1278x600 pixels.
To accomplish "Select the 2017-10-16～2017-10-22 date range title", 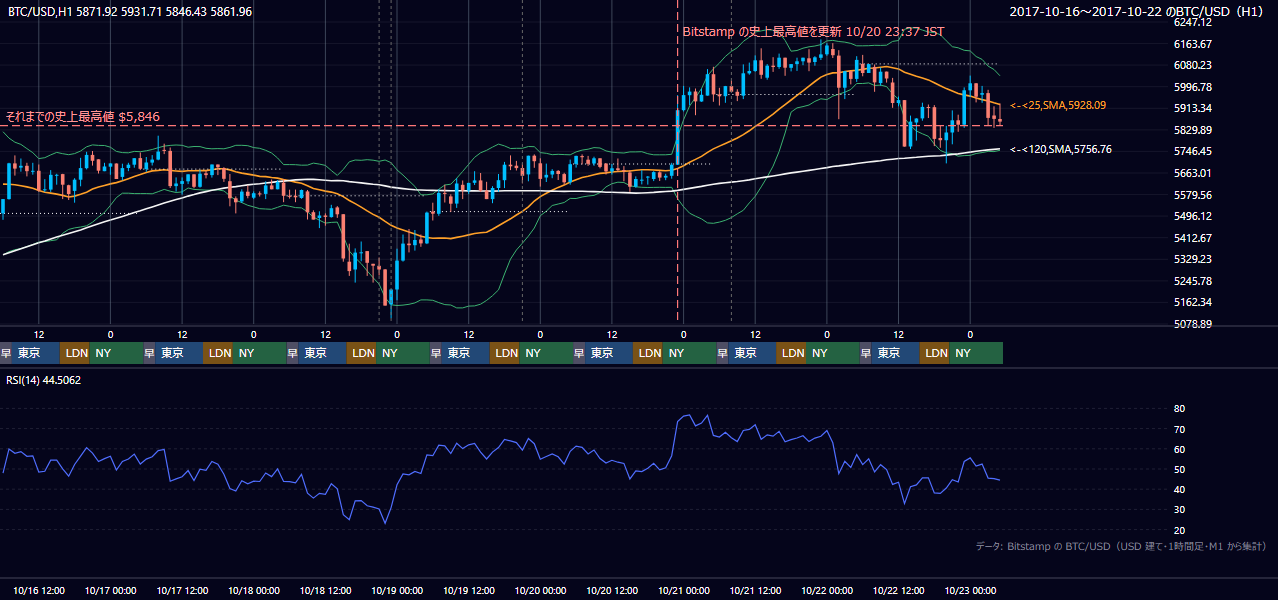I will pos(1137,12).
